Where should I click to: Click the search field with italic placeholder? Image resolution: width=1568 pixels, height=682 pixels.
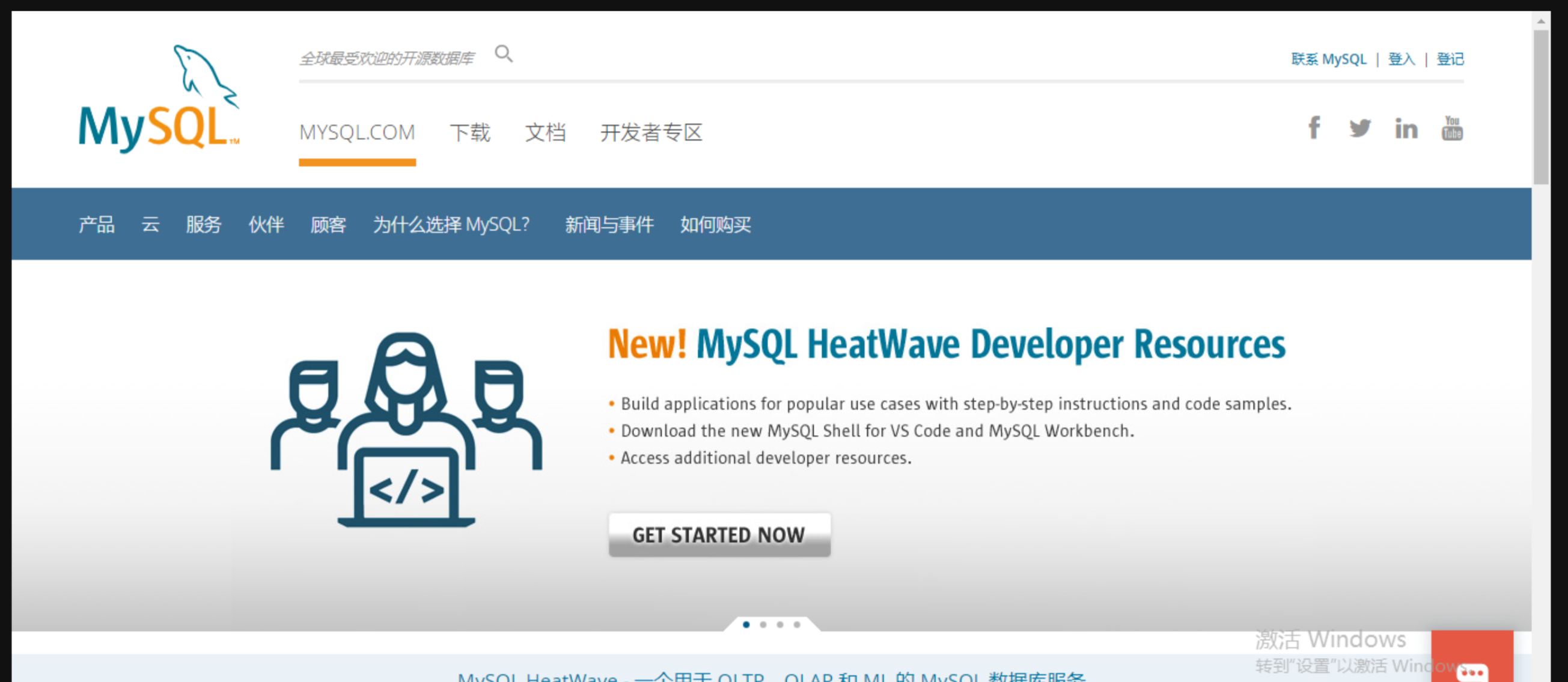387,58
